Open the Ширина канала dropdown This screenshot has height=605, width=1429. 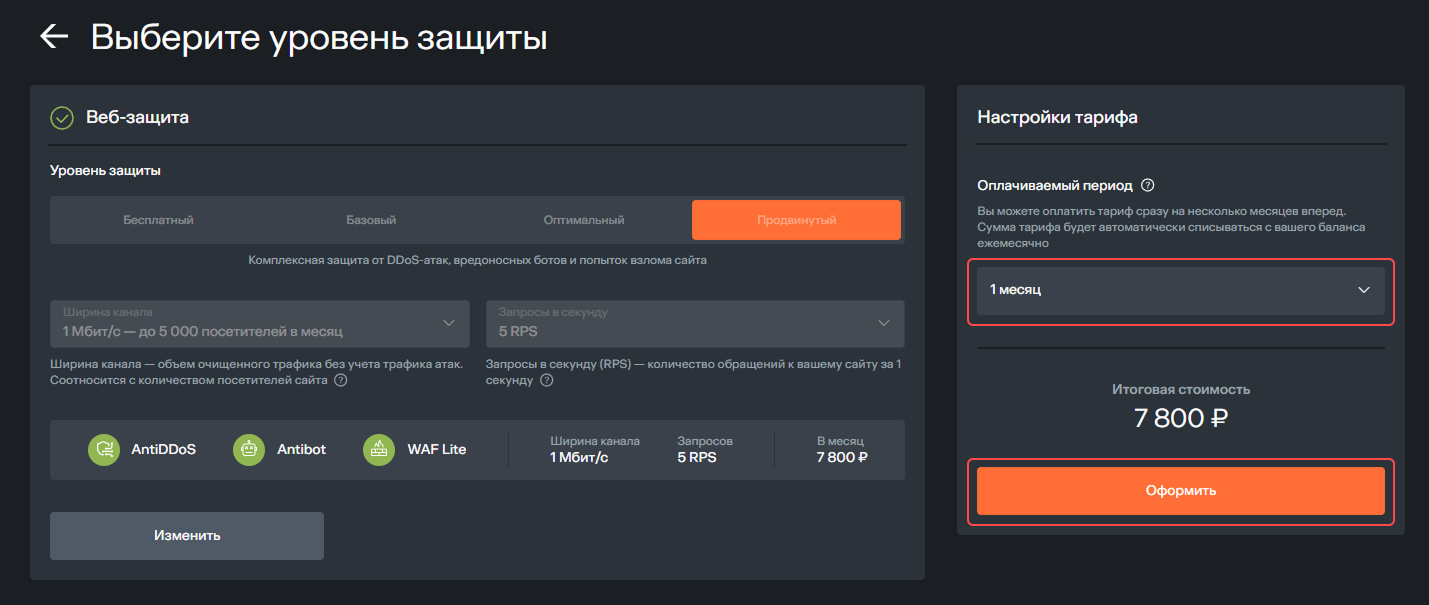[260, 324]
